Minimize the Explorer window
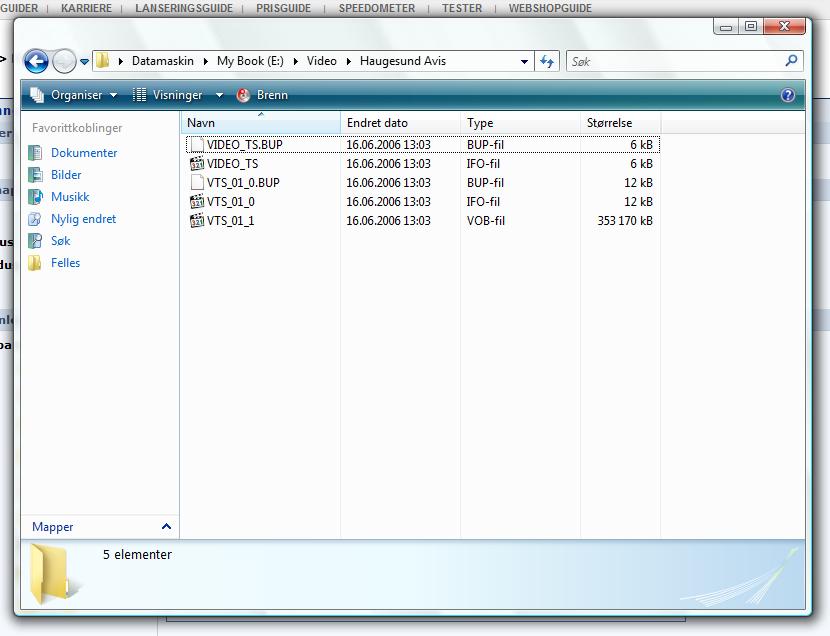 [726, 26]
